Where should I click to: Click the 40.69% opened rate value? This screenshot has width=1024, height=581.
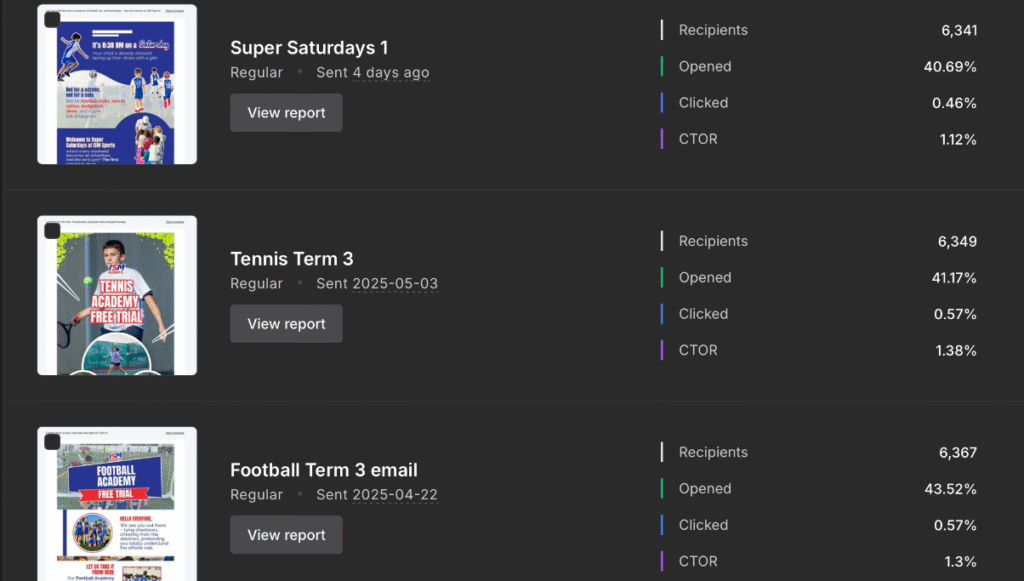pyautogui.click(x=950, y=67)
